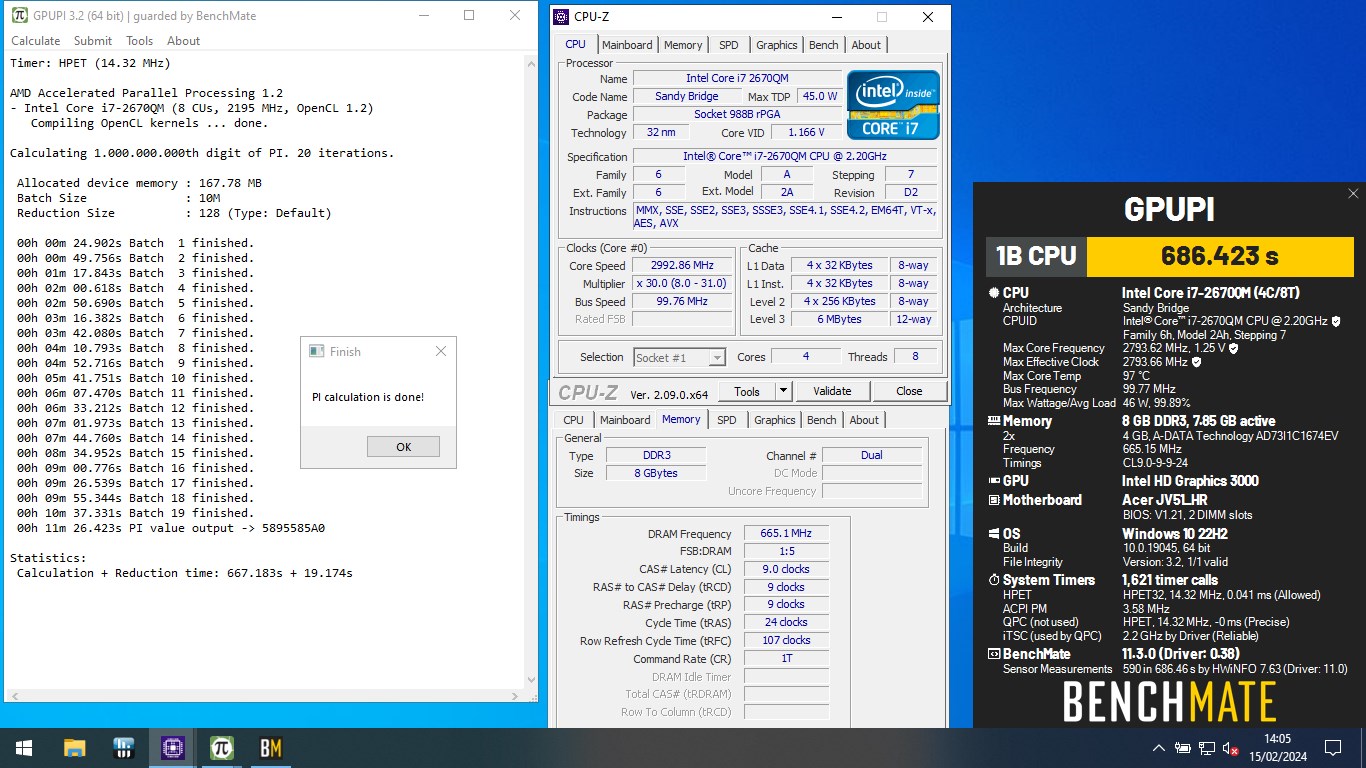Screen dimensions: 1366x768
Task: Click the Core Speed value 2992.86 MHz
Action: pyautogui.click(x=683, y=265)
